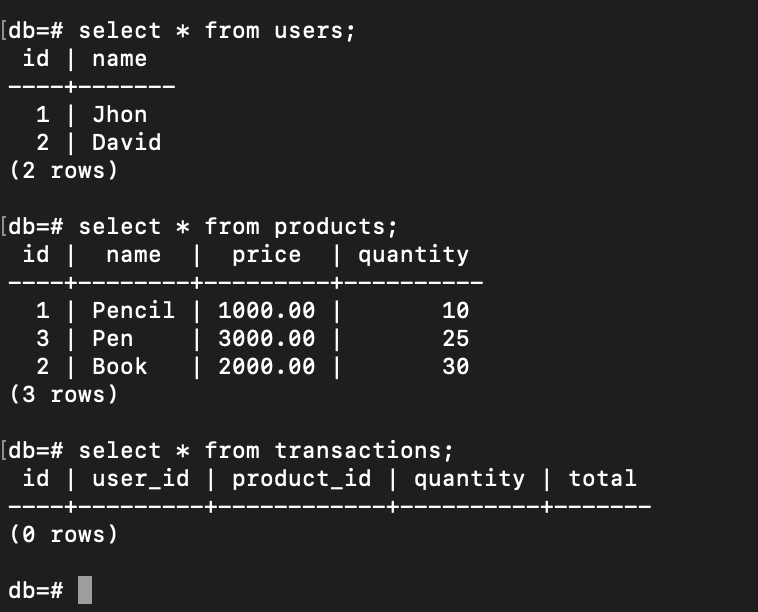758x612 pixels.
Task: Click the quantity value 25
Action: (x=455, y=338)
